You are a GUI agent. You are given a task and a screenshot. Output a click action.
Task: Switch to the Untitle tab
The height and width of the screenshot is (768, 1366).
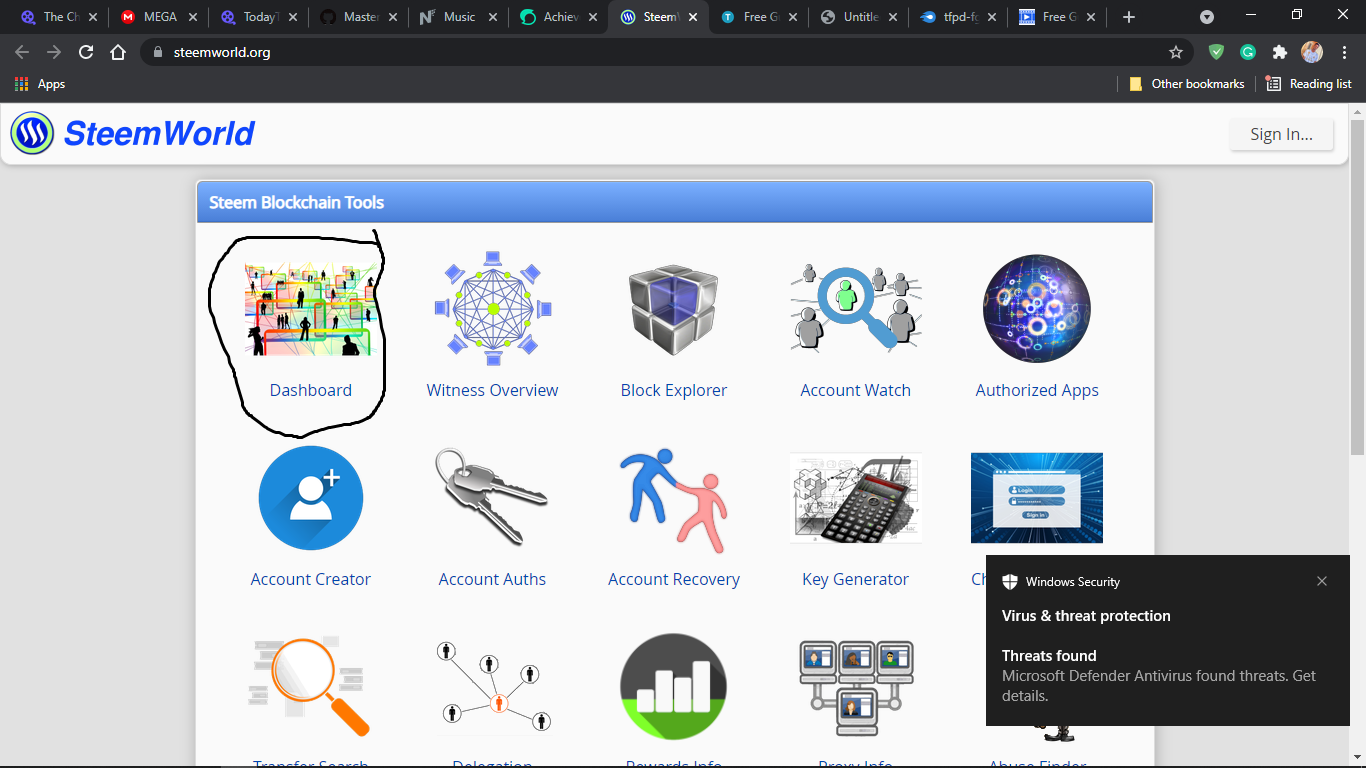pyautogui.click(x=858, y=17)
